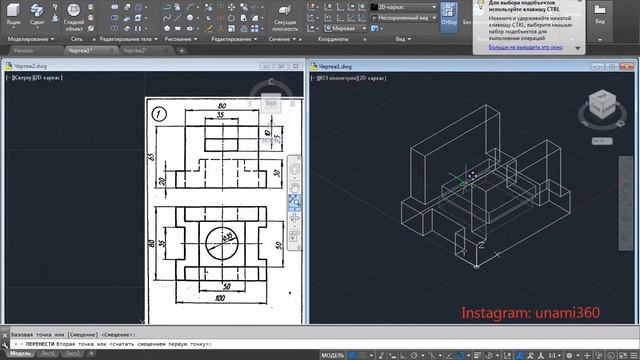Add a new layout with plus button
The image size is (640, 360).
tap(91, 353)
